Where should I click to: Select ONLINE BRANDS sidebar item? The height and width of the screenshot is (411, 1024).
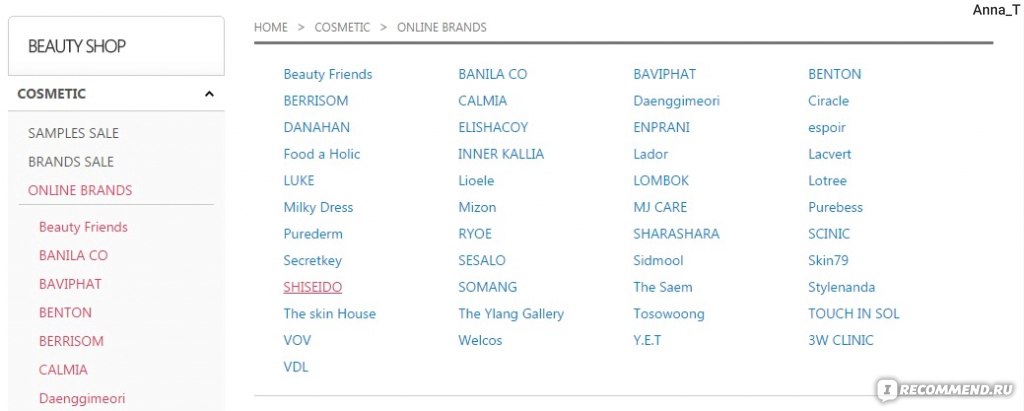(80, 191)
